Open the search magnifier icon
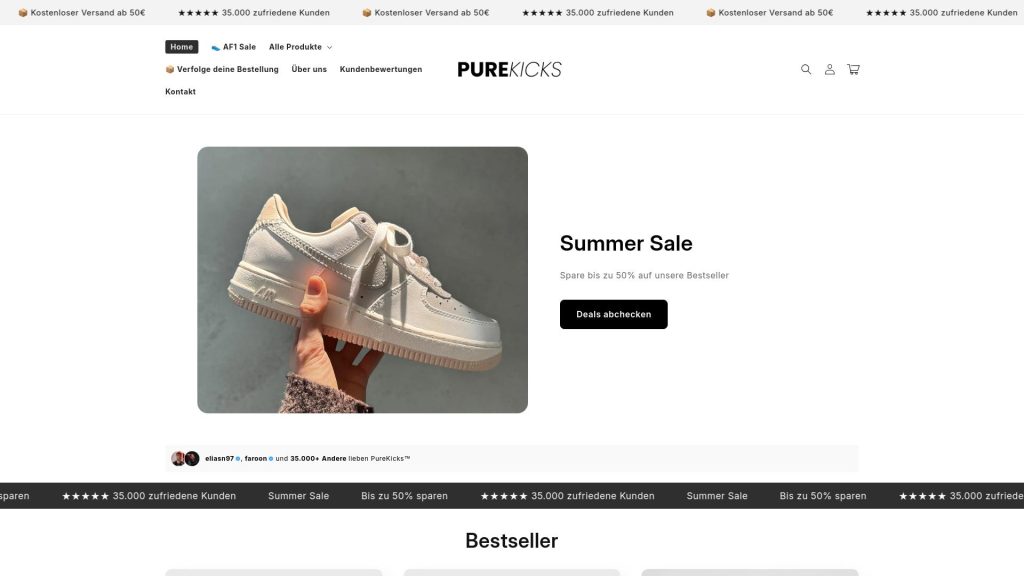The width and height of the screenshot is (1024, 576). coord(806,69)
